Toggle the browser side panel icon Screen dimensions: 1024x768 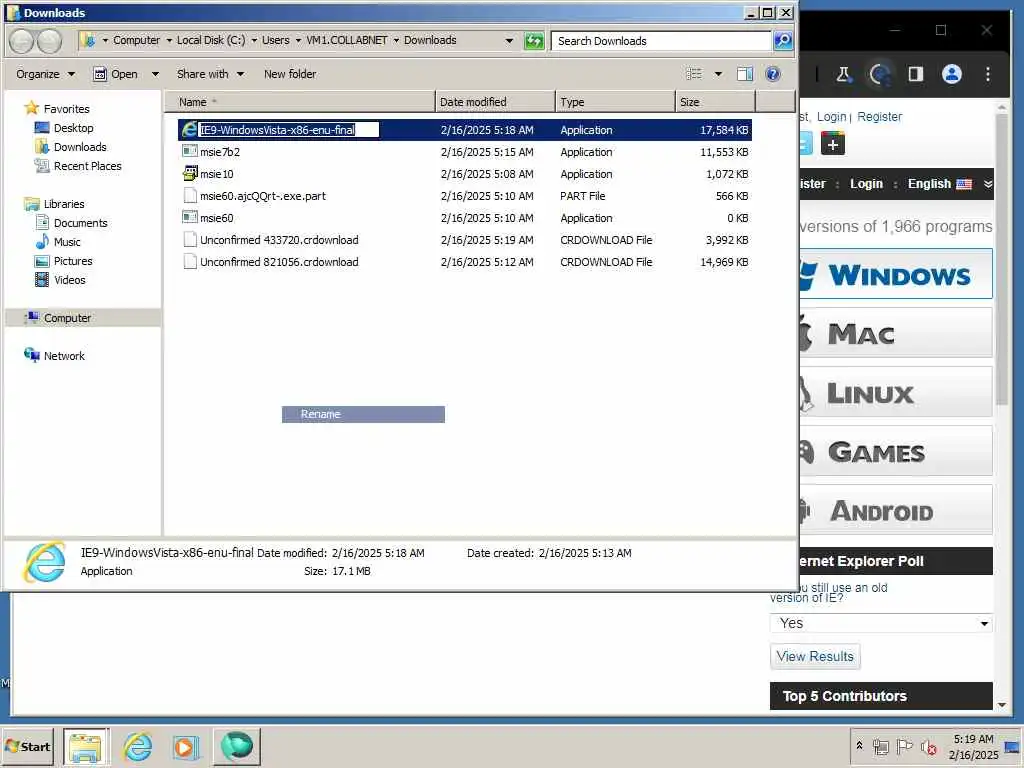pos(916,74)
